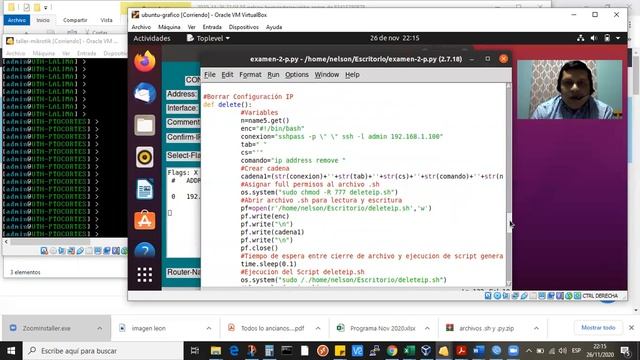Image resolution: width=640 pixels, height=360 pixels.
Task: Click mikrotik window horizontal scrollbar left arrow
Action: coord(6,242)
